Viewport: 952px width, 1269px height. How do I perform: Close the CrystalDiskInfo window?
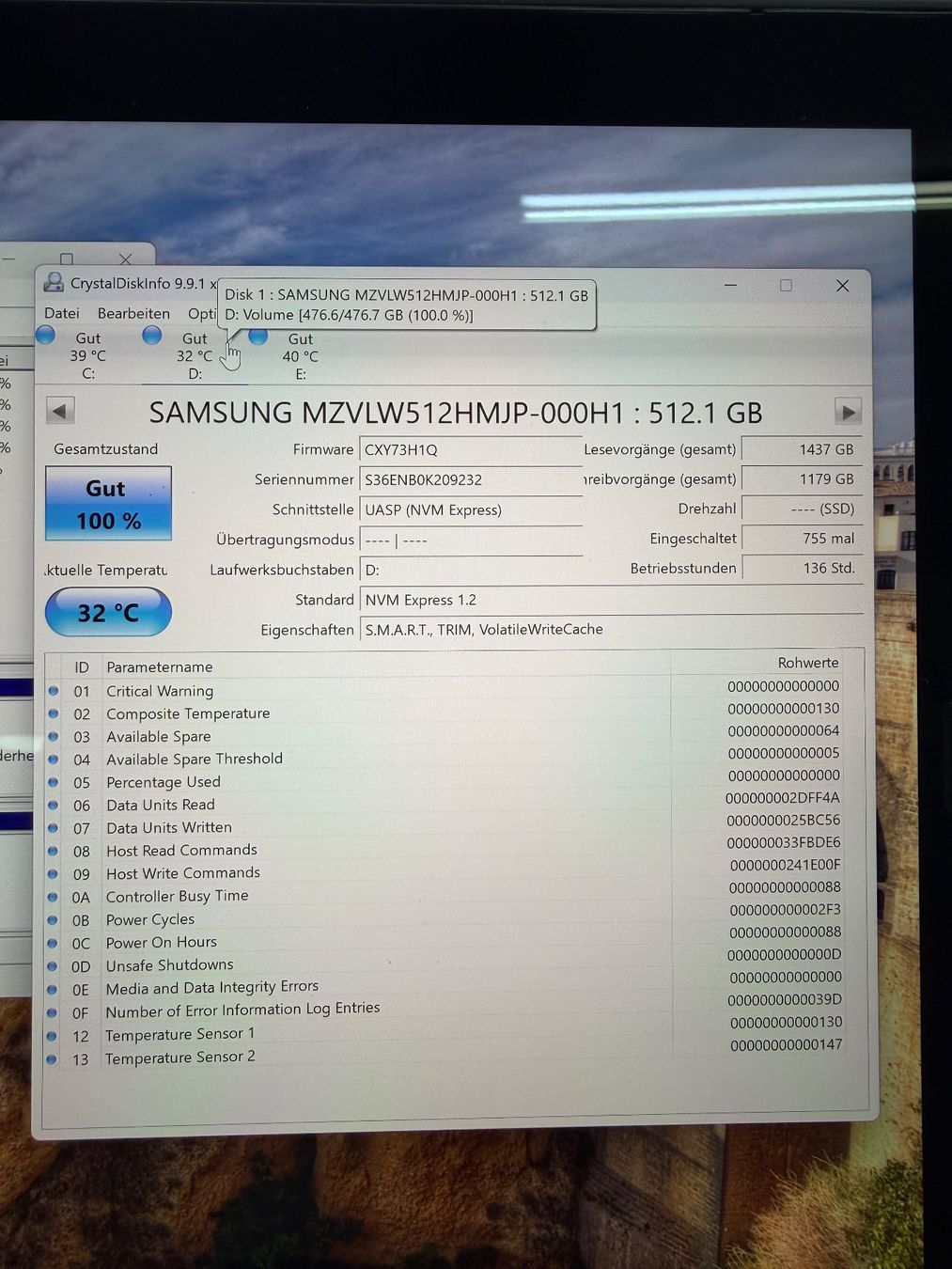(x=842, y=285)
